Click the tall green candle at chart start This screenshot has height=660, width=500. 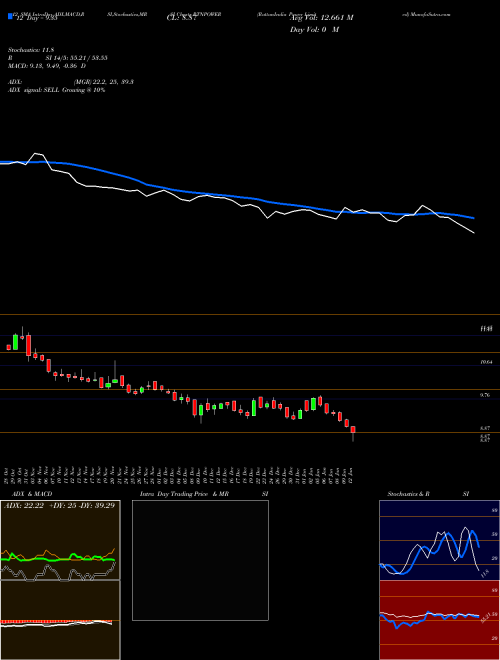[x=16, y=341]
